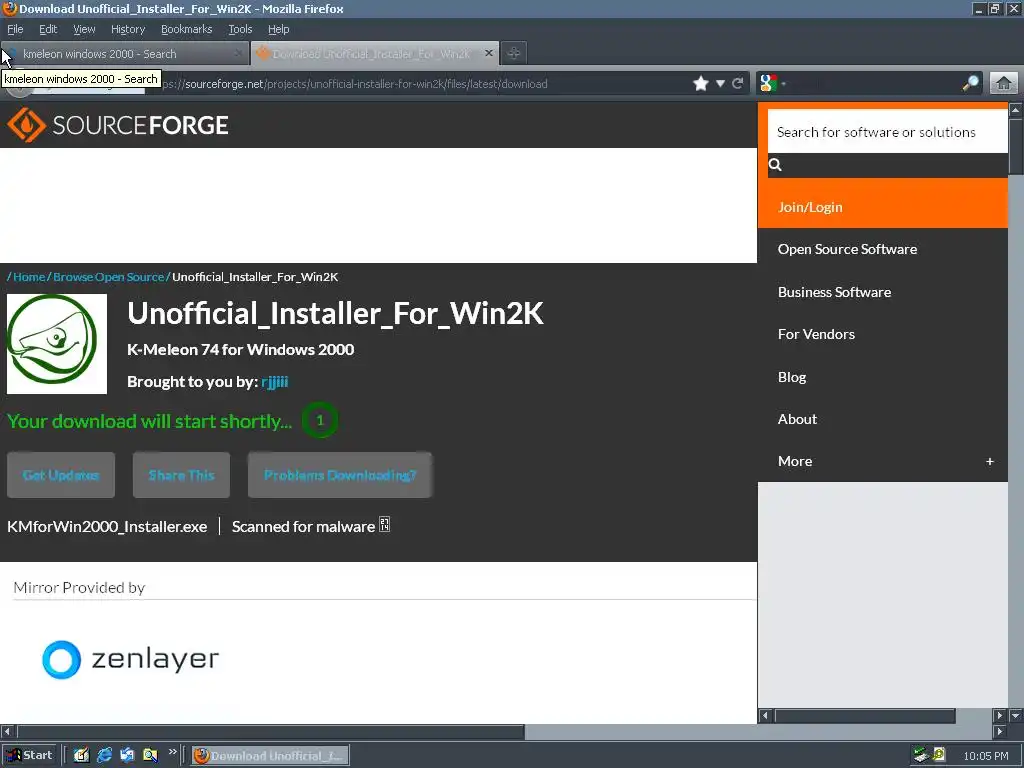Screen dimensions: 1024x768
Task: Expand the quick launch overflow chevron
Action: [x=172, y=752]
